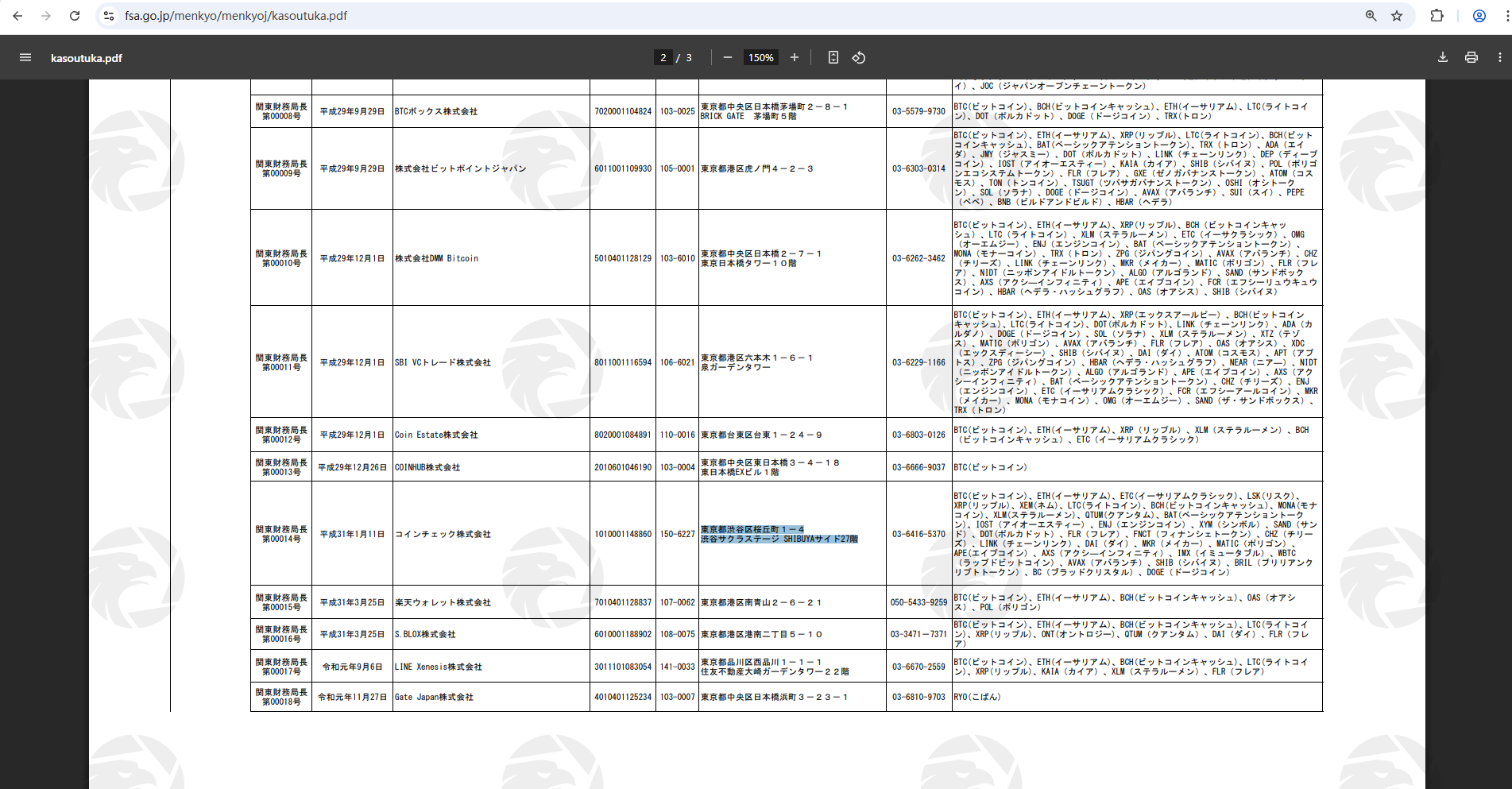This screenshot has height=789, width=1512.
Task: Select phone number 03-6810-9703
Action: pos(918,697)
